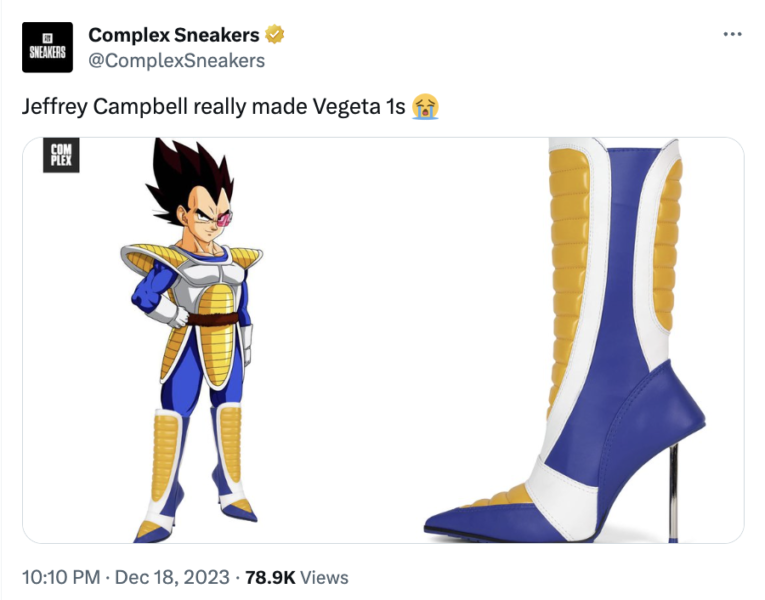This screenshot has width=765, height=600.
Task: Click the gold verified badge
Action: (x=275, y=35)
